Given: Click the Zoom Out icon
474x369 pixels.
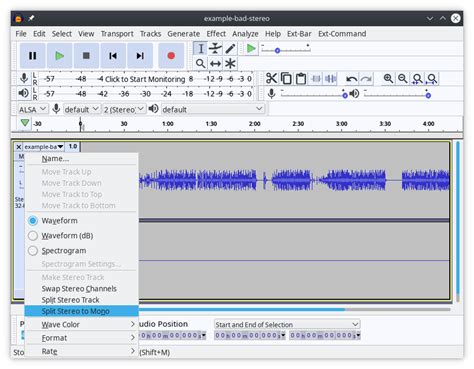Looking at the screenshot, I should [x=403, y=79].
